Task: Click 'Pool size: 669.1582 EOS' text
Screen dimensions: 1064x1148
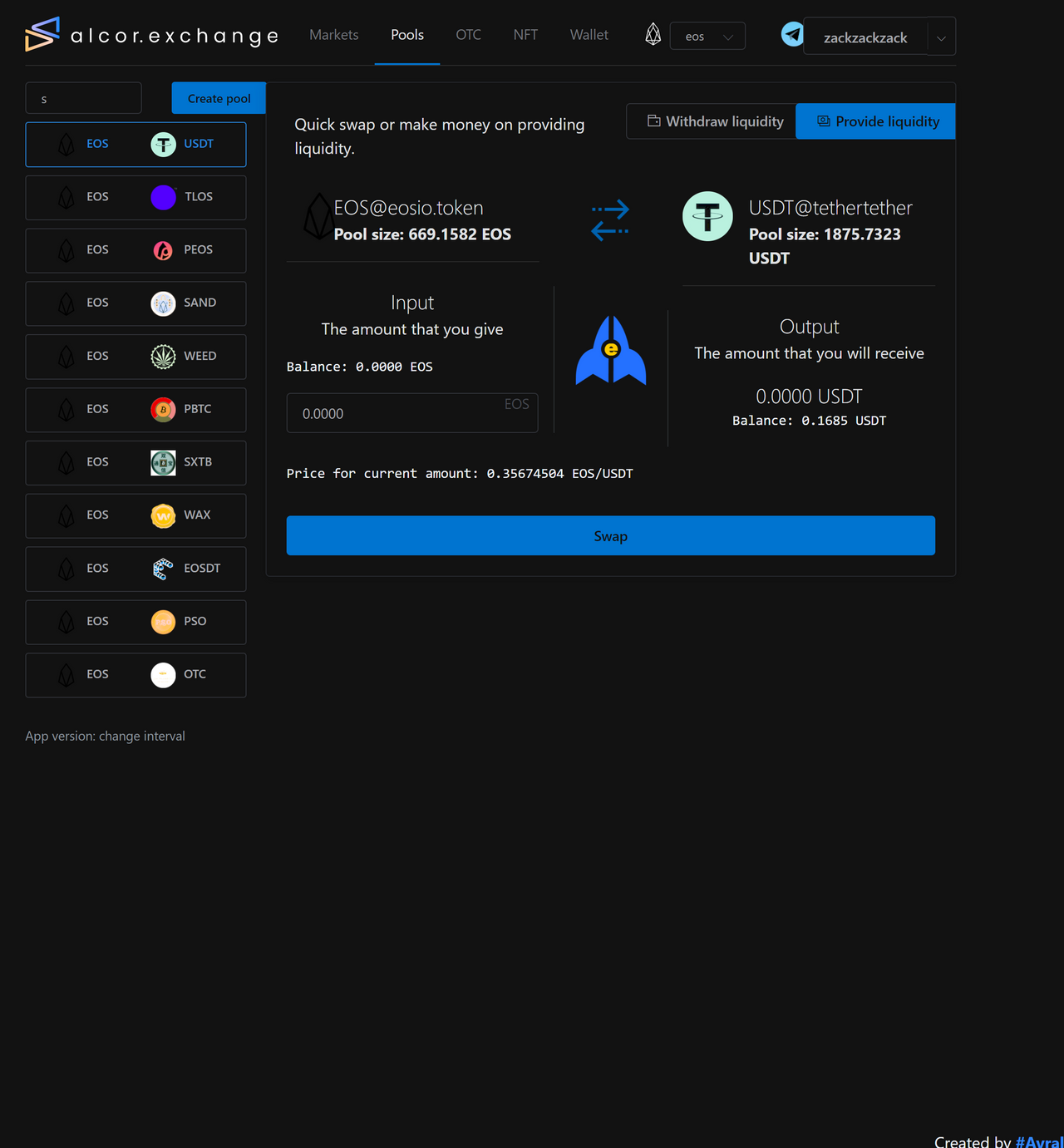Action: click(x=422, y=234)
